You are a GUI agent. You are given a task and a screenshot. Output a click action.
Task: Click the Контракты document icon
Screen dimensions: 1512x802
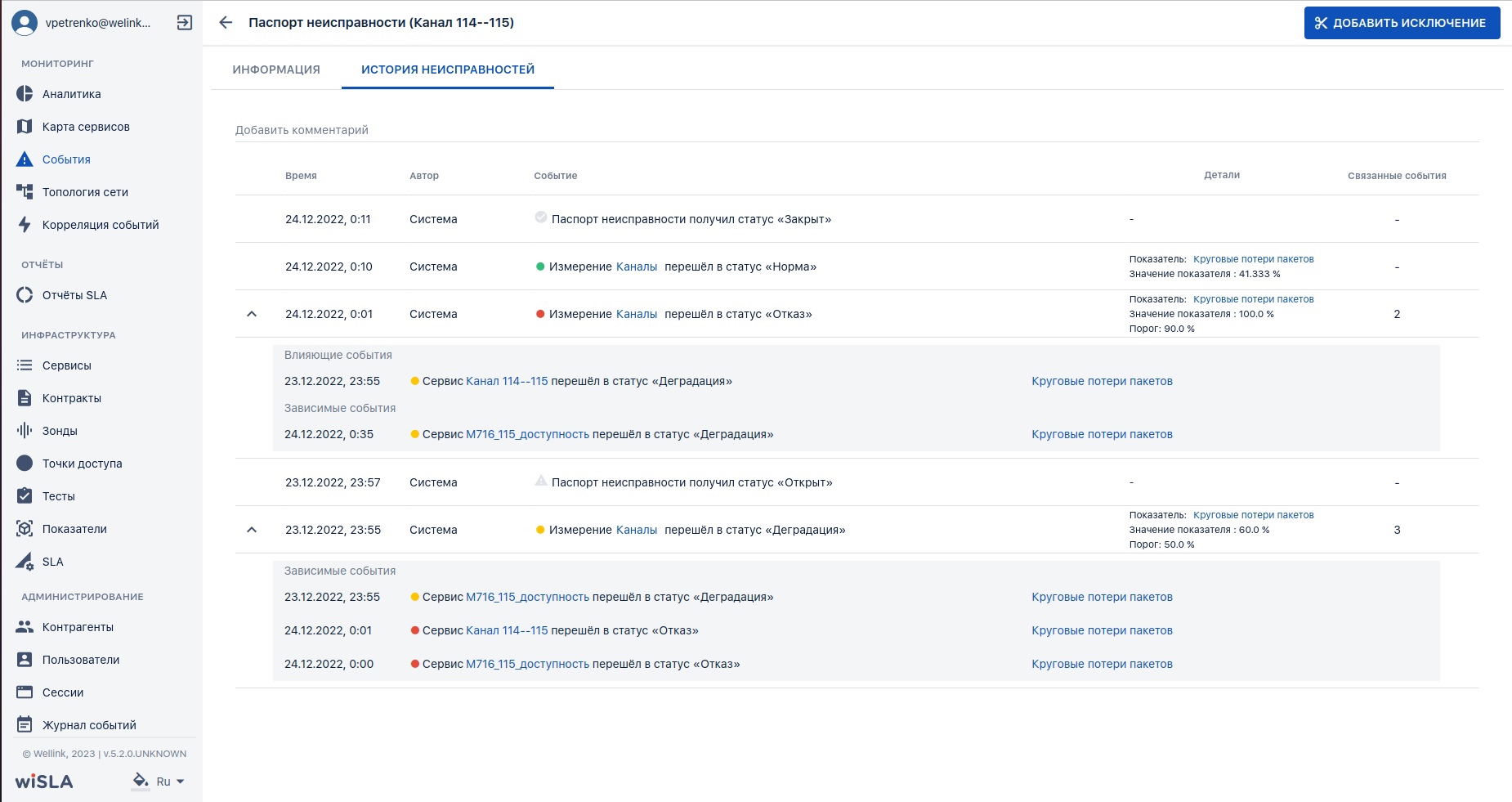tap(25, 398)
